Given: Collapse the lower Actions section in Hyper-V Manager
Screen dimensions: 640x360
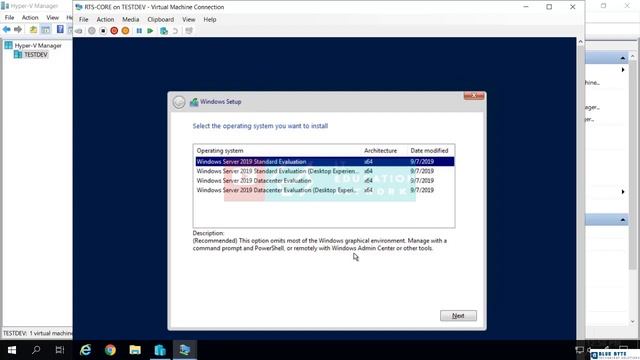Looking at the screenshot, I should pos(622,220).
